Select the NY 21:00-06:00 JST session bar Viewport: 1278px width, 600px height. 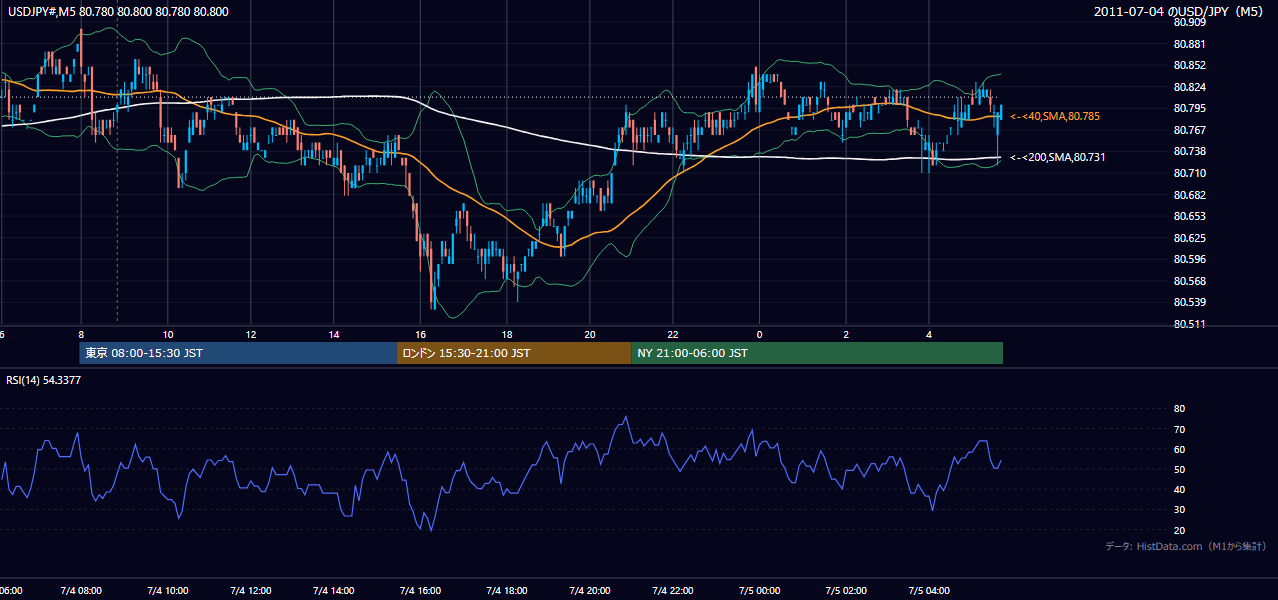coord(817,353)
